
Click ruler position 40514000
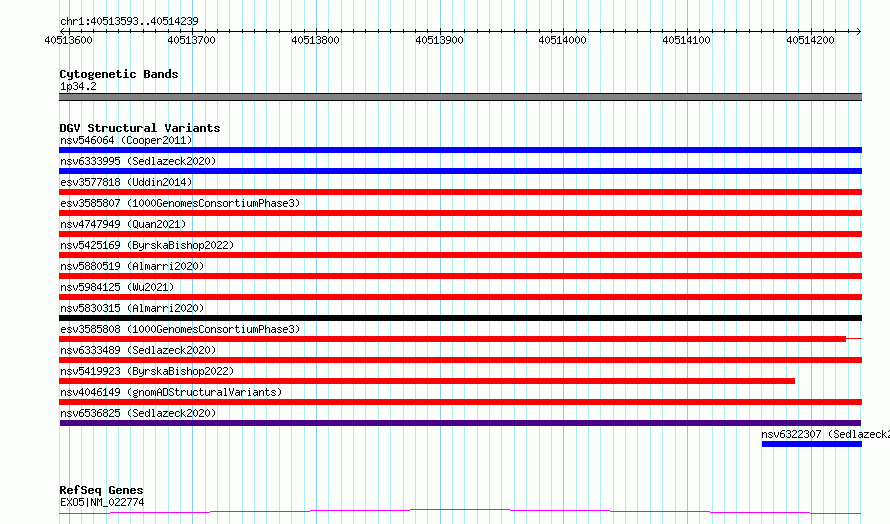point(562,40)
